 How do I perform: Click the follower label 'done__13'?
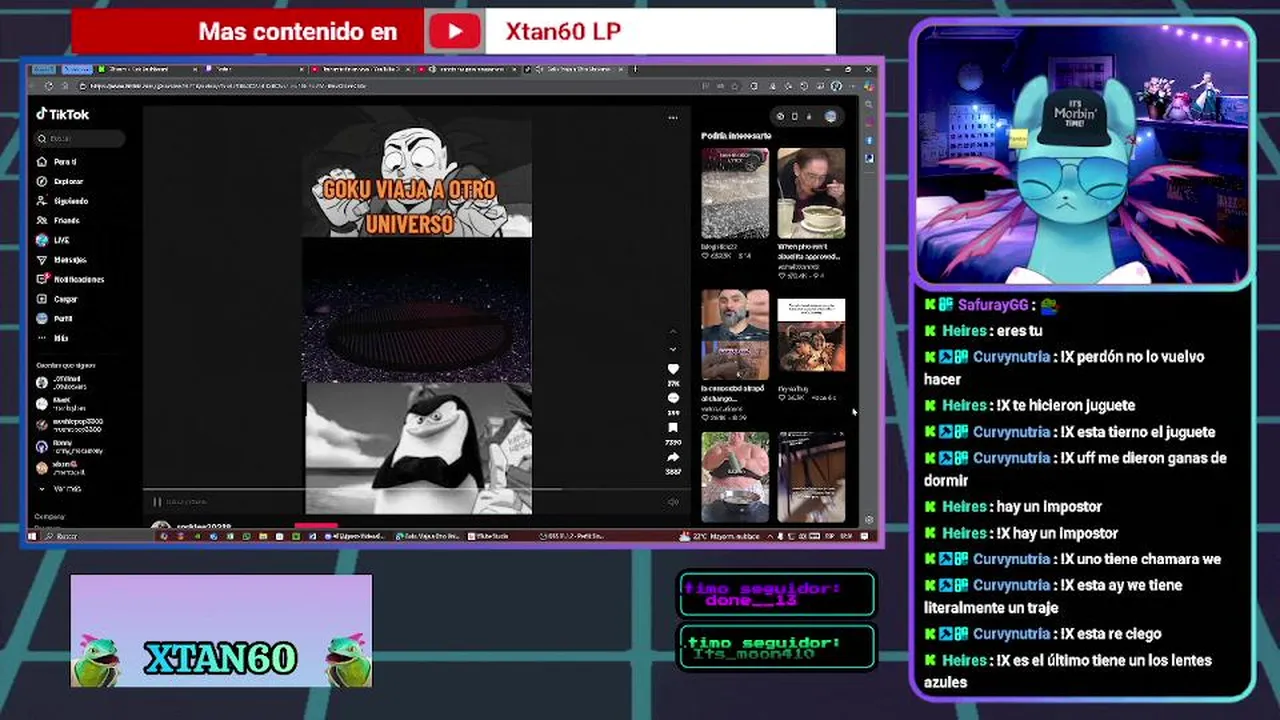(x=751, y=600)
